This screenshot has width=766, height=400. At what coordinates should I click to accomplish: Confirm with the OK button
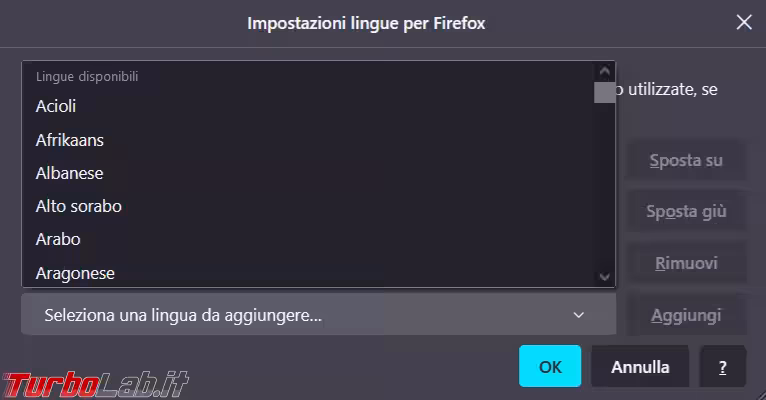[550, 367]
